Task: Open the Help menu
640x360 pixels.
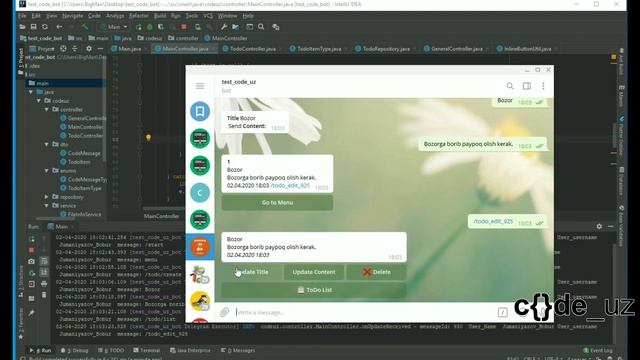Action: [x=248, y=16]
